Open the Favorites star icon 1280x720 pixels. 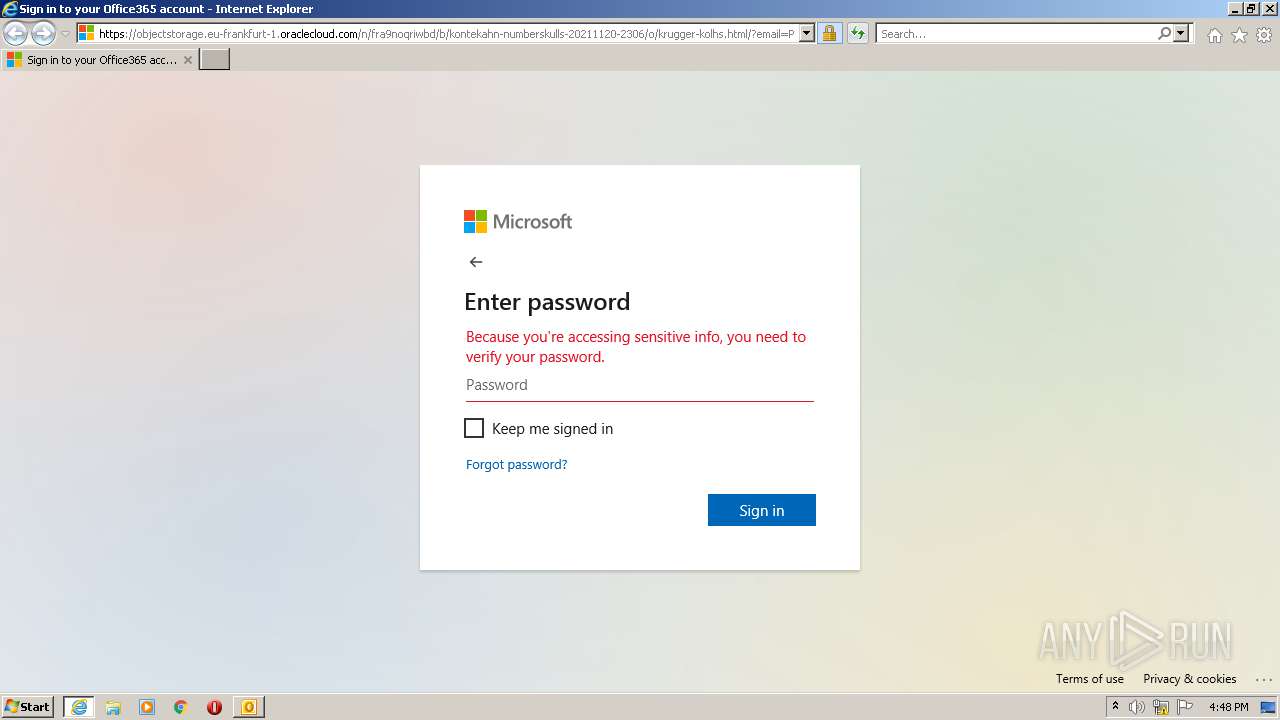click(x=1239, y=35)
